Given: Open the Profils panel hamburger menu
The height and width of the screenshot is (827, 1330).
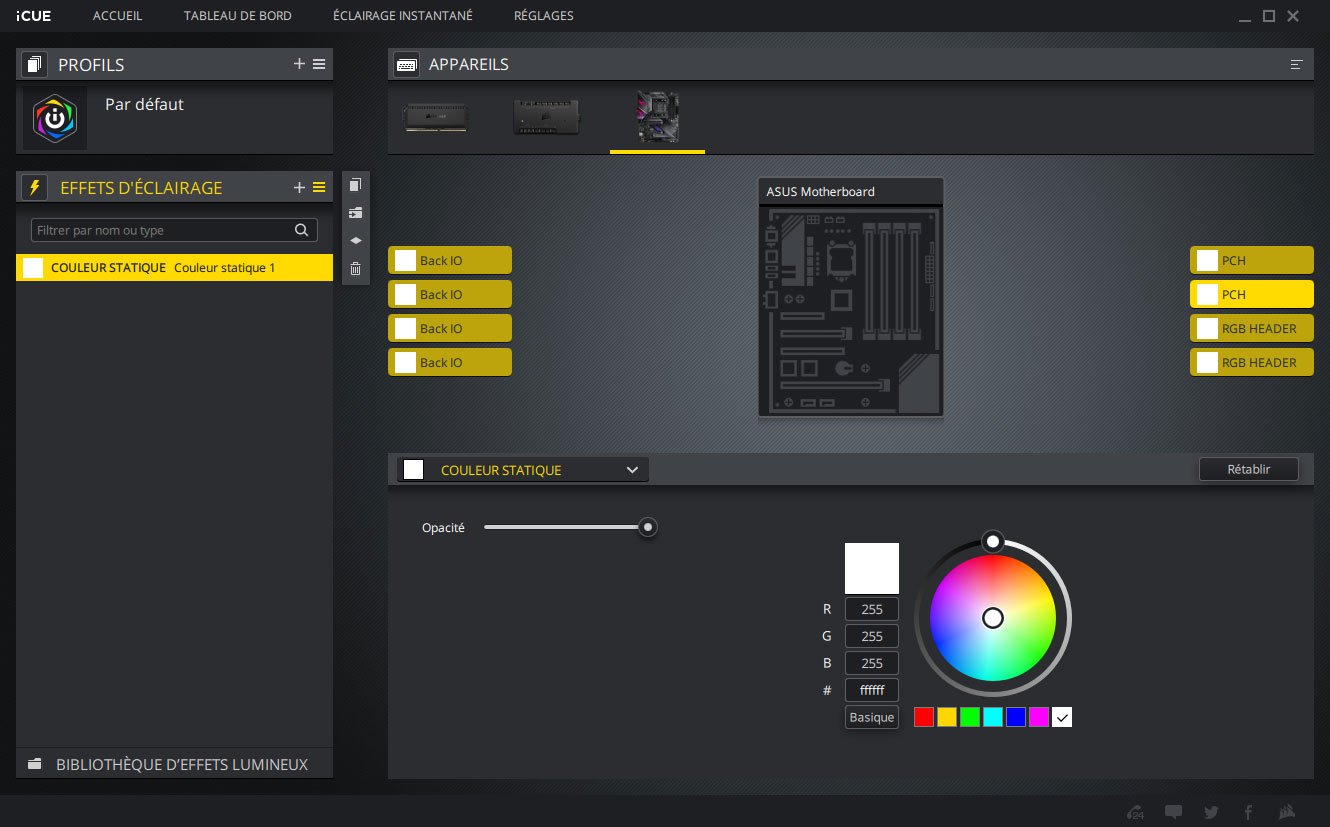Looking at the screenshot, I should [319, 64].
